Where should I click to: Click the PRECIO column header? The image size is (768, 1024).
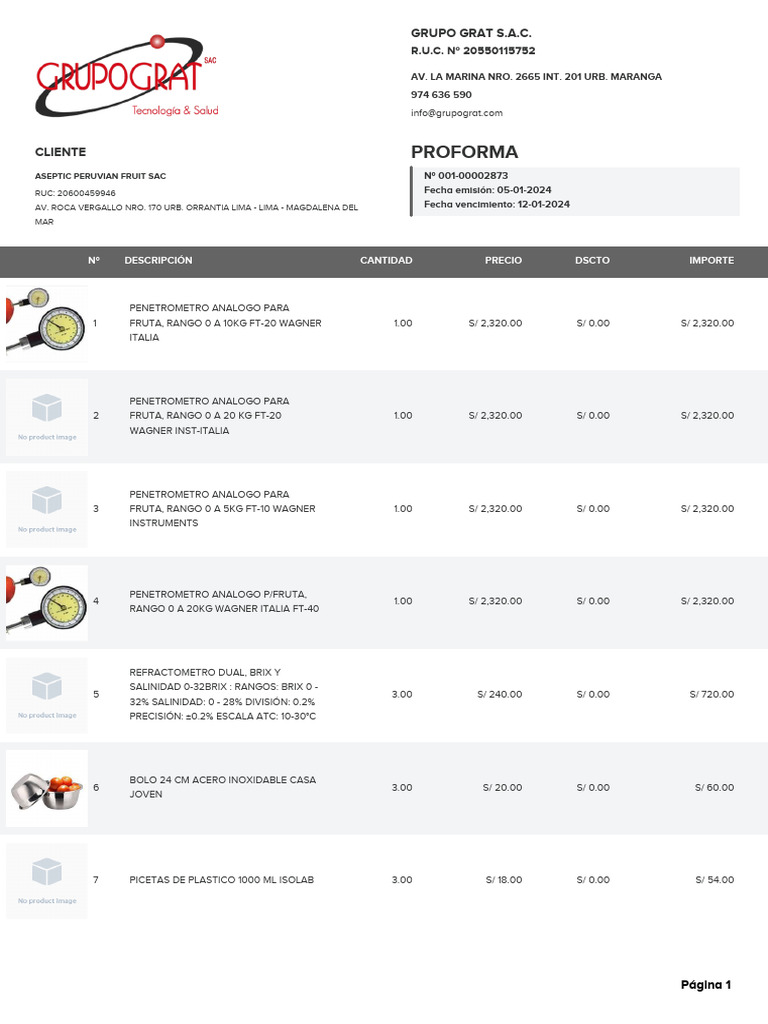click(x=503, y=260)
